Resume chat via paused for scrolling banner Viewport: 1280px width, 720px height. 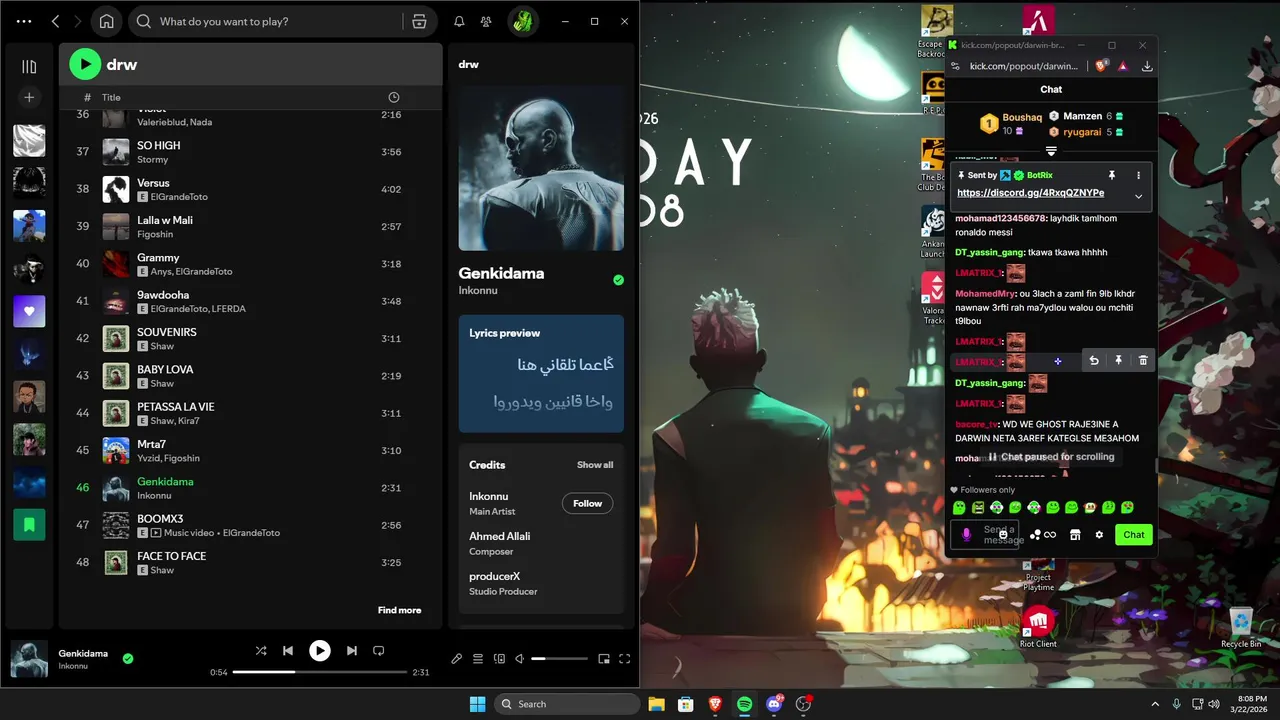1050,457
